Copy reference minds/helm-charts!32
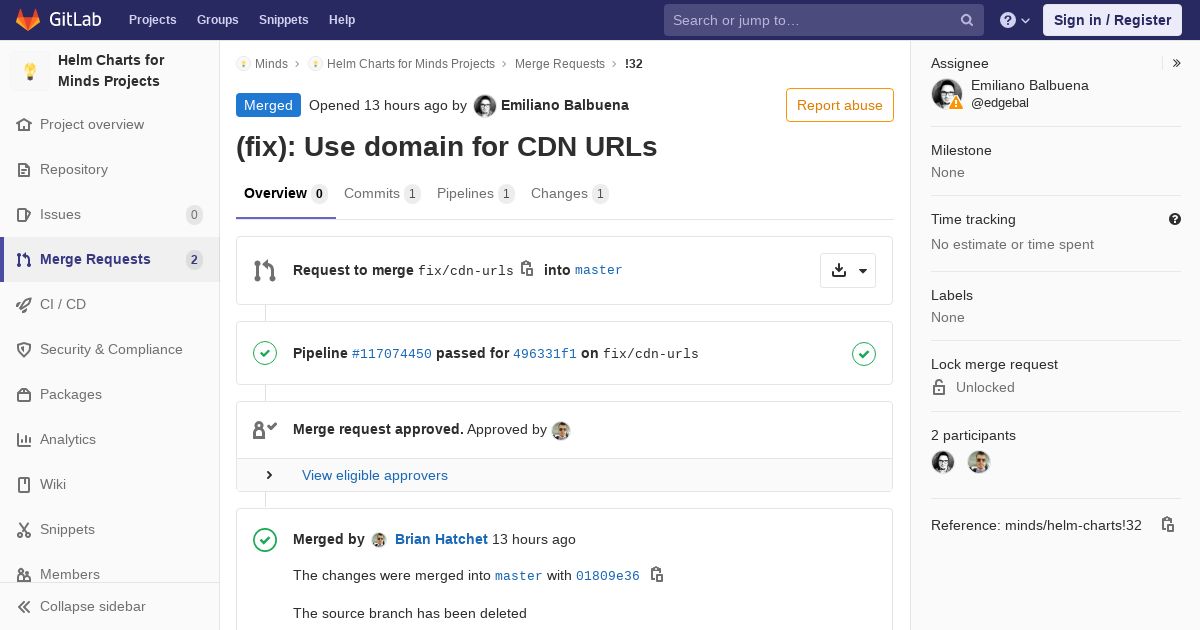Viewport: 1200px width, 630px height. point(1167,525)
